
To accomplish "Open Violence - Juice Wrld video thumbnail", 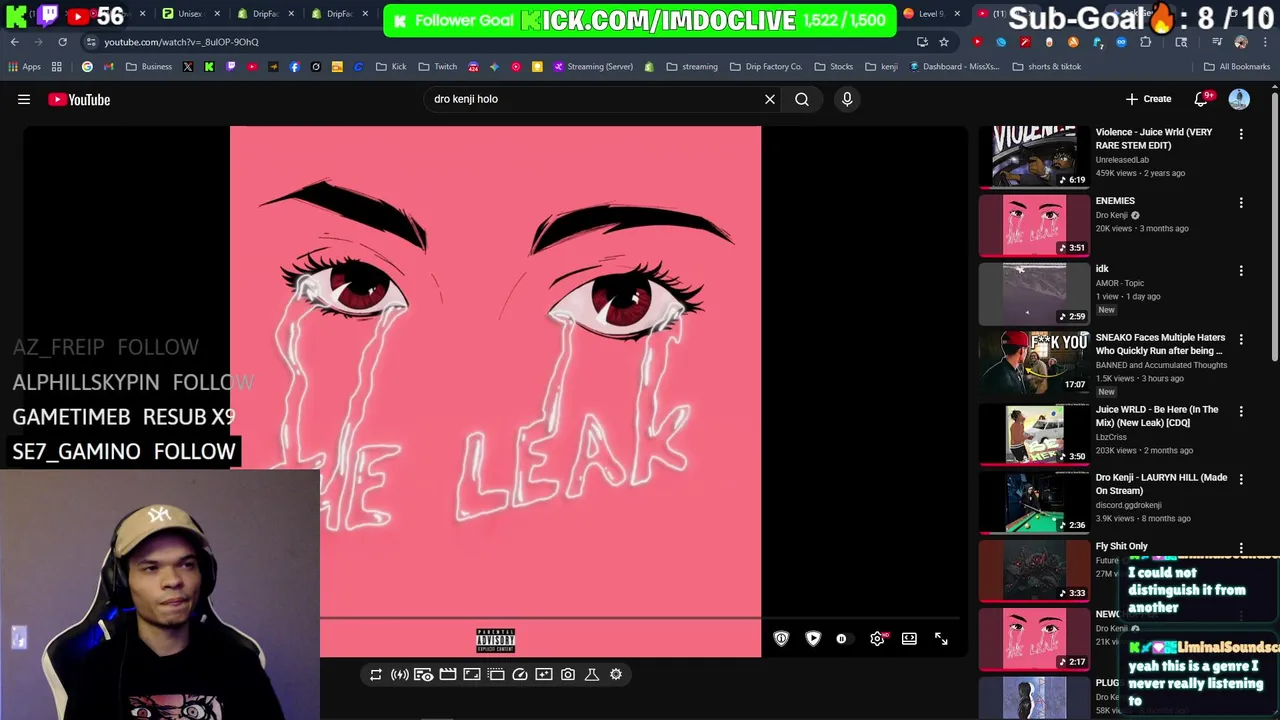I will coord(1034,156).
